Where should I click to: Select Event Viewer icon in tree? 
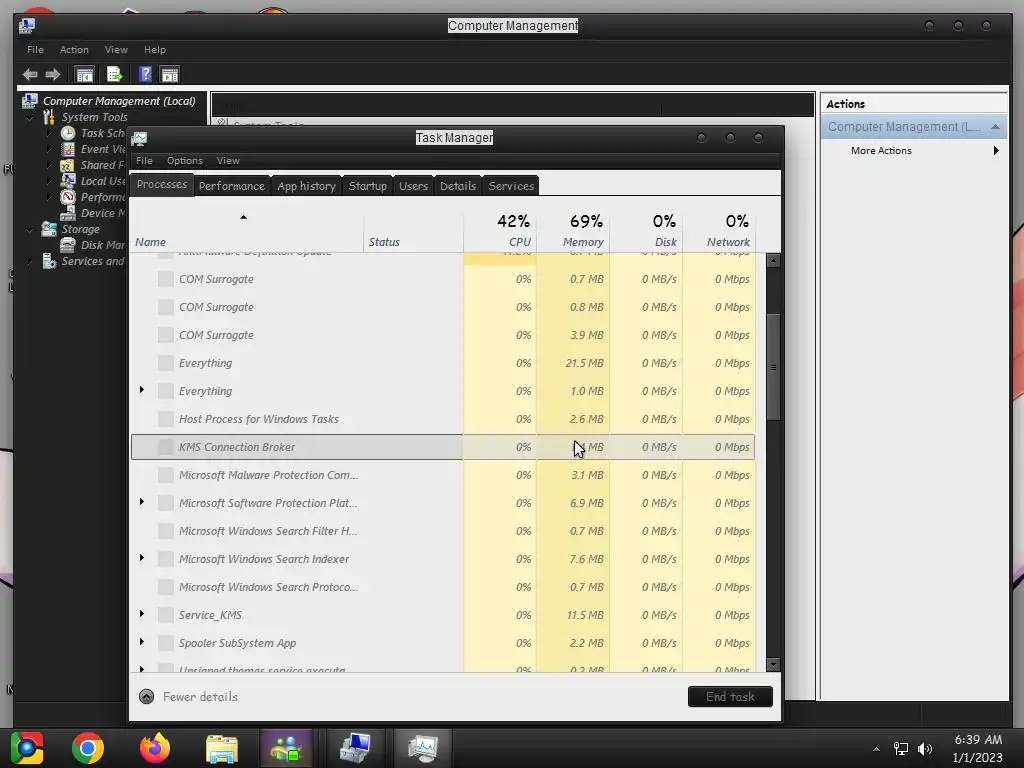(68, 149)
